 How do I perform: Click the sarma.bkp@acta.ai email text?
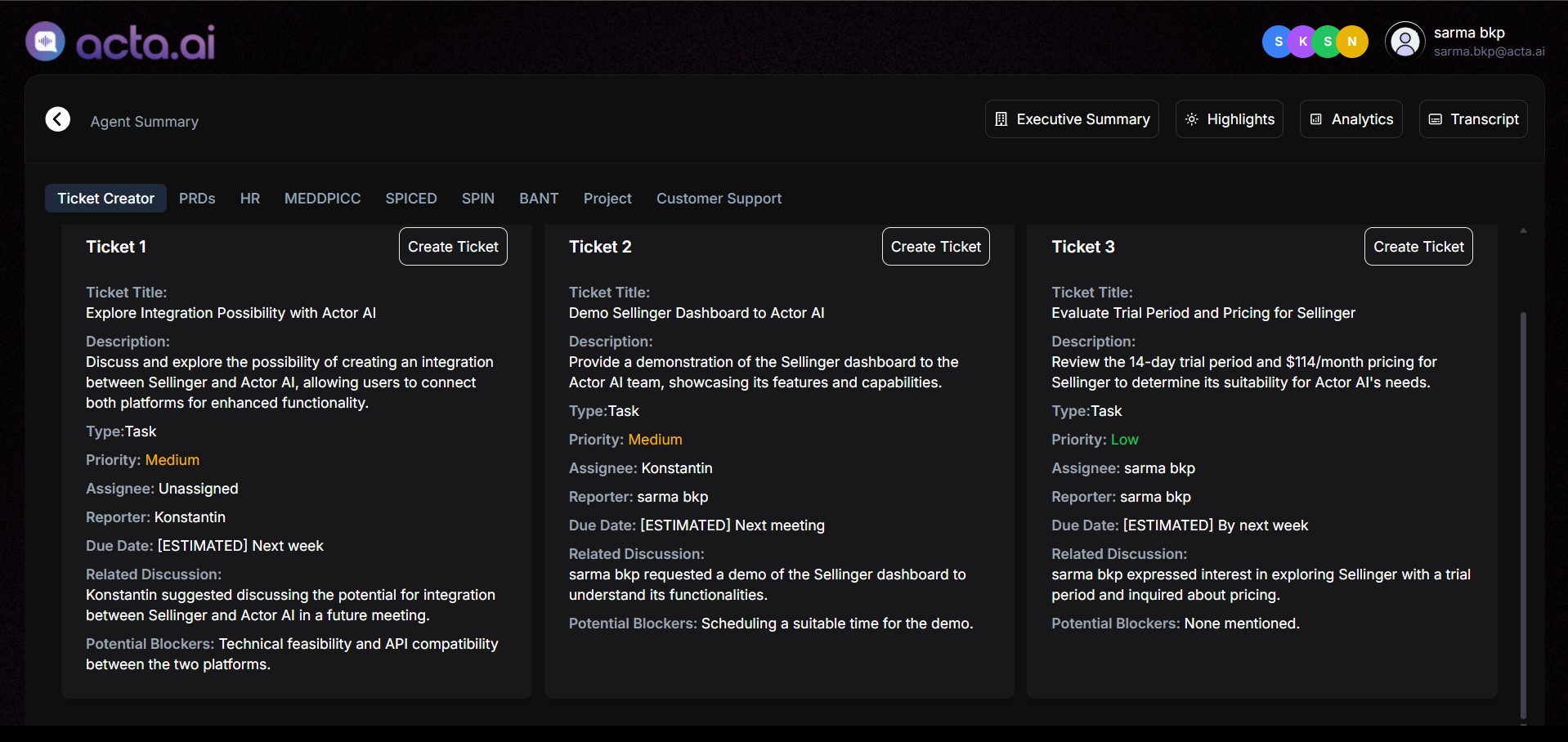[x=1489, y=51]
